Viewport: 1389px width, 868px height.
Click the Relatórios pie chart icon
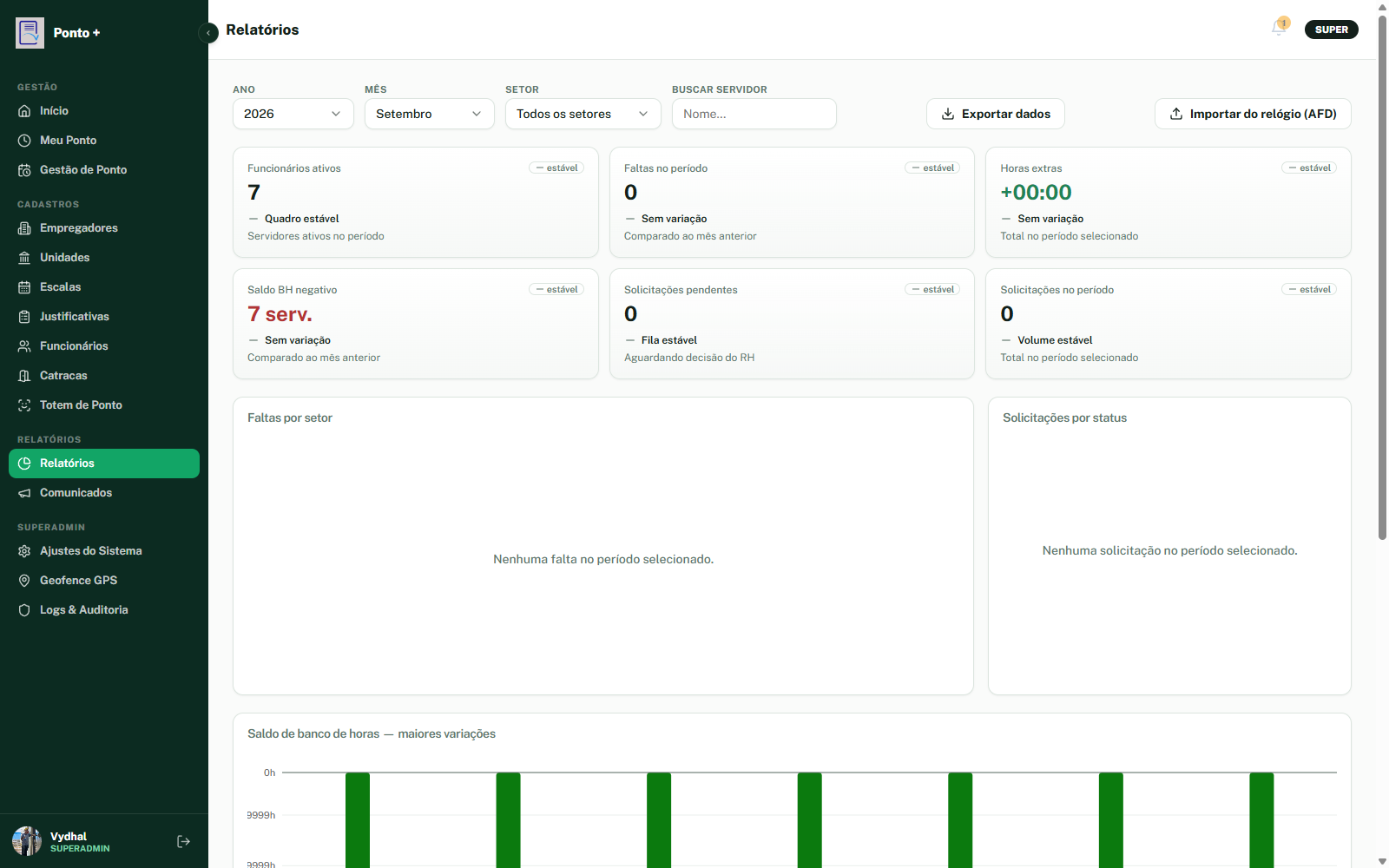point(24,464)
